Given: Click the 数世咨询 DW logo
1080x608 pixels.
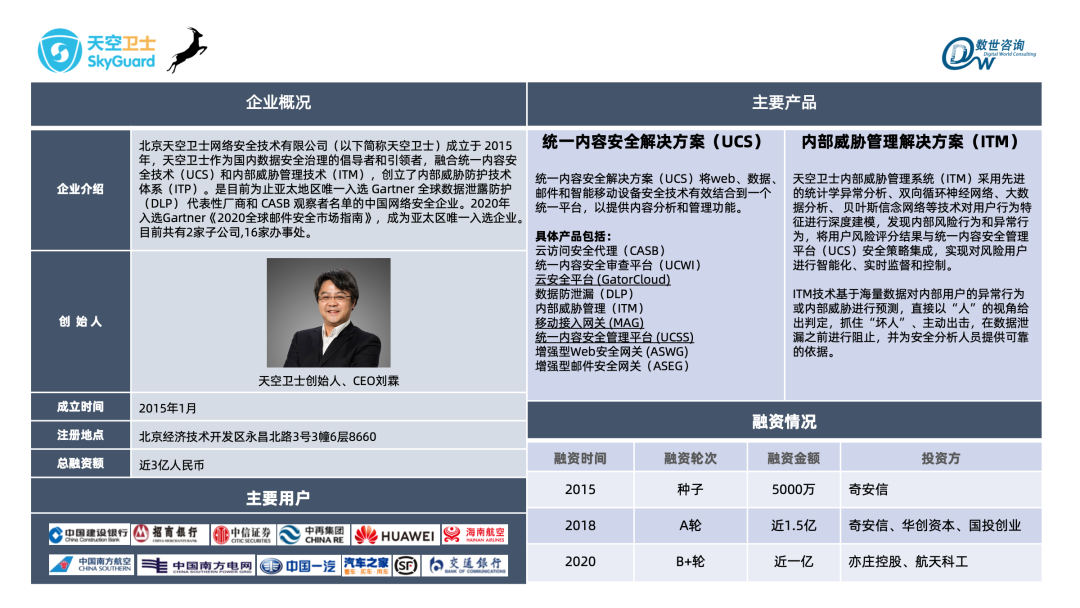Looking at the screenshot, I should tap(988, 54).
